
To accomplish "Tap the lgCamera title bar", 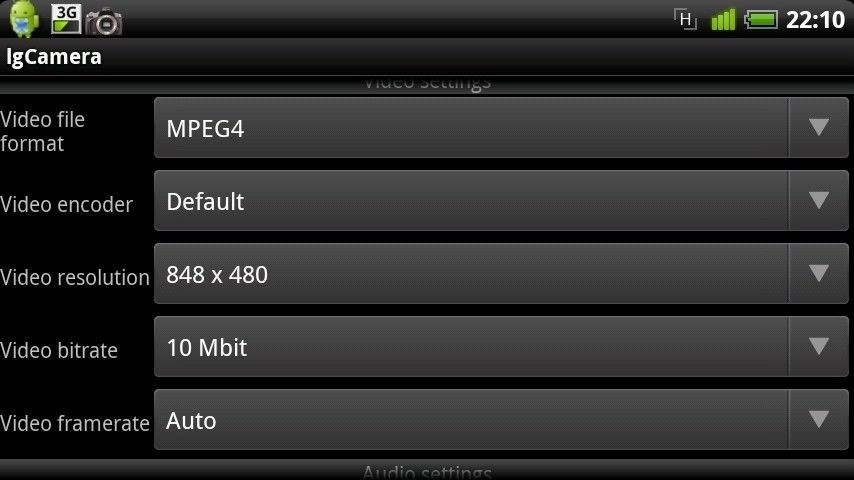I will (x=427, y=57).
